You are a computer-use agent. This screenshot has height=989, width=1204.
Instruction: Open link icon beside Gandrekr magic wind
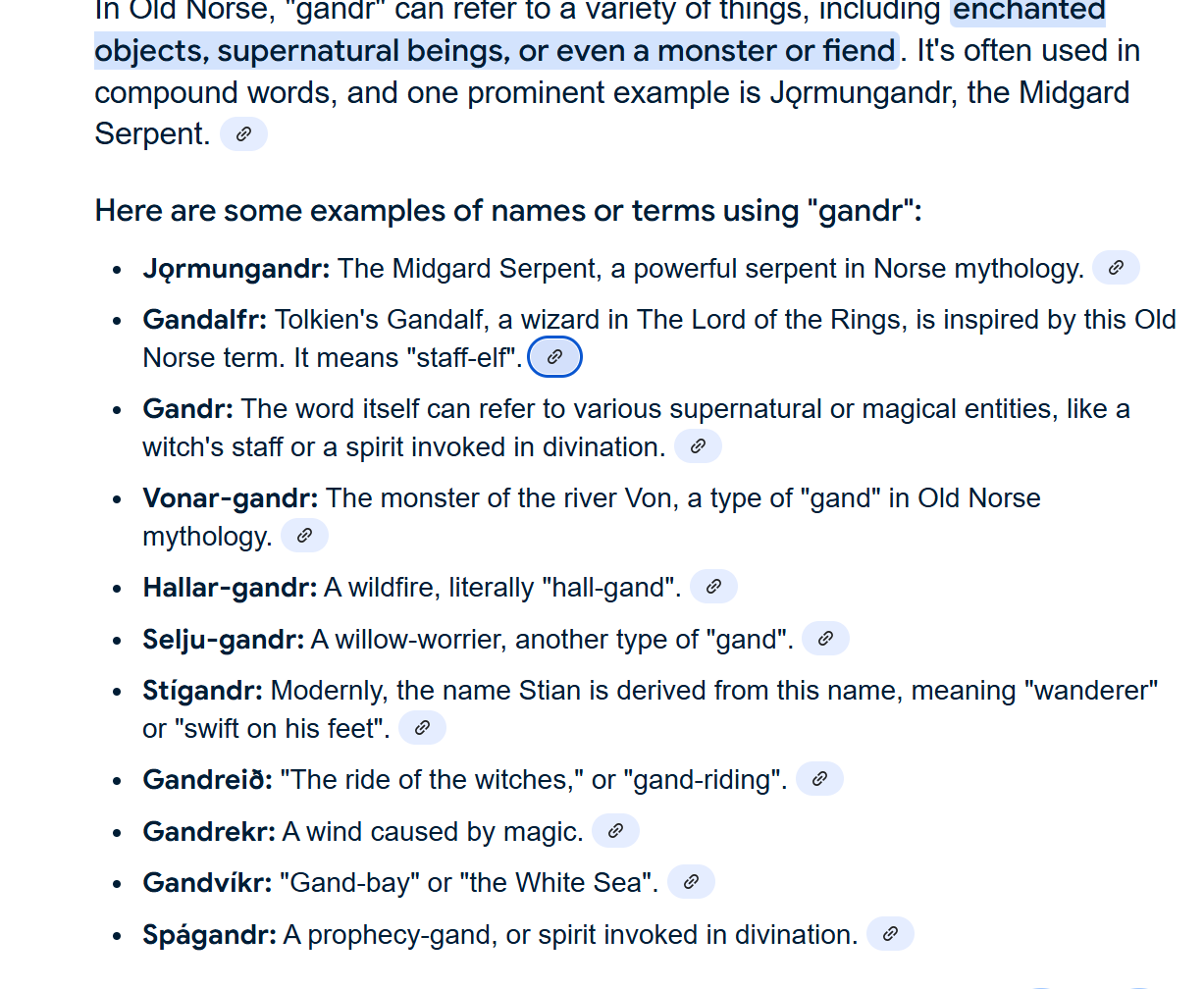[x=615, y=831]
